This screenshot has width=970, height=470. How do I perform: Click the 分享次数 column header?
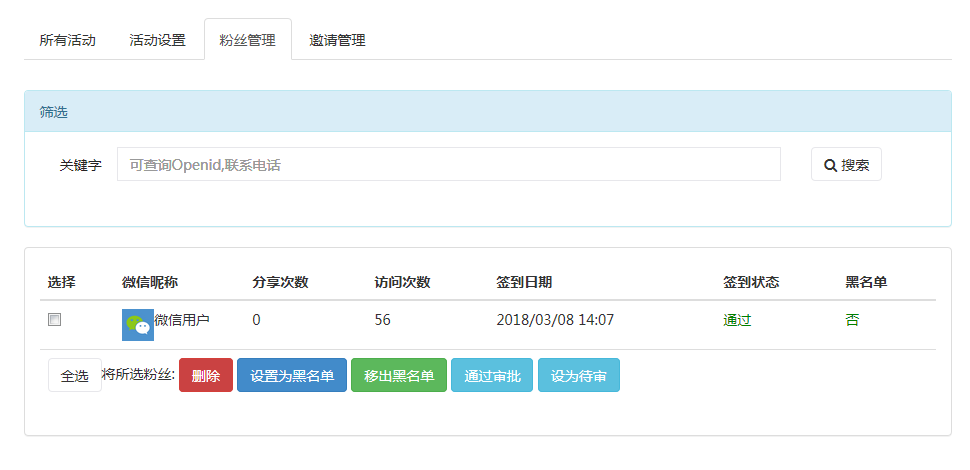tap(280, 283)
